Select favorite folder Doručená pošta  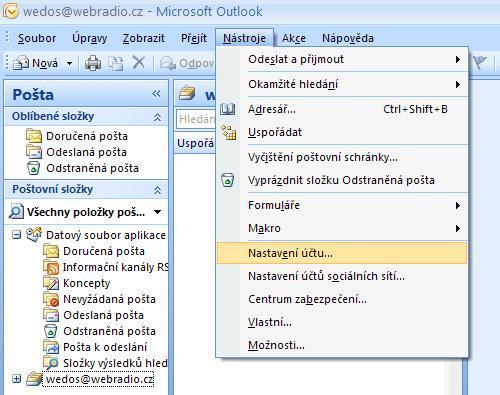87,136
